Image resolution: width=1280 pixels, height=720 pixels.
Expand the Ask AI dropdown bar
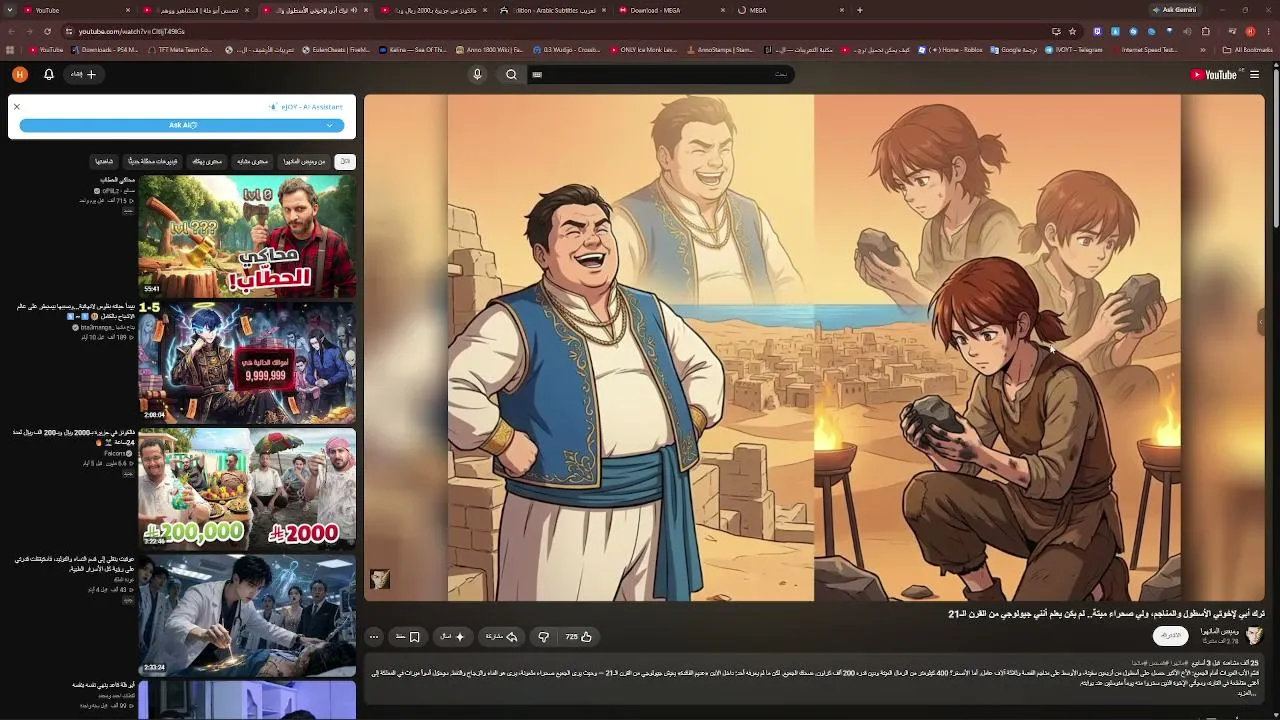[x=182, y=125]
